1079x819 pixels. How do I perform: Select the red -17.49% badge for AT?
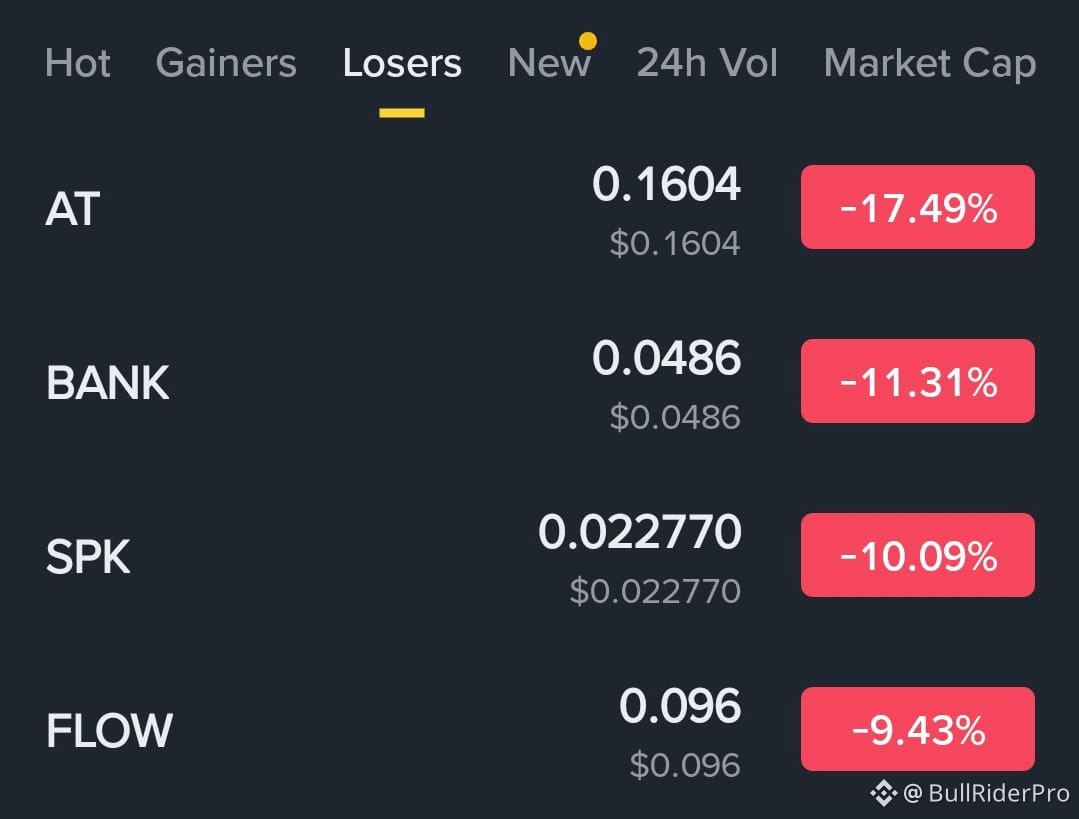[x=917, y=208]
